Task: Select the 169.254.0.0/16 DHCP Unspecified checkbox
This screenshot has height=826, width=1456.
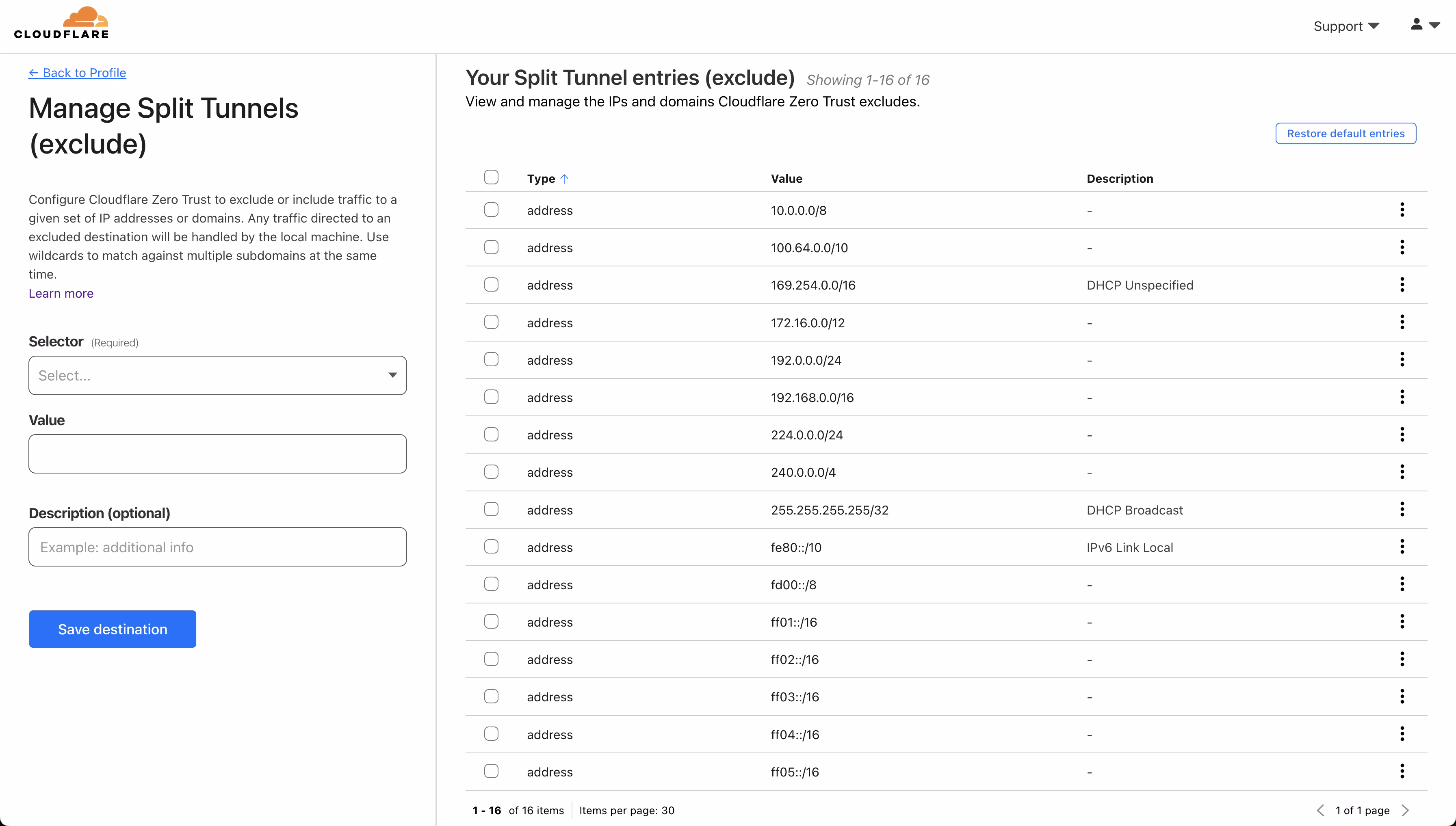Action: (x=492, y=284)
